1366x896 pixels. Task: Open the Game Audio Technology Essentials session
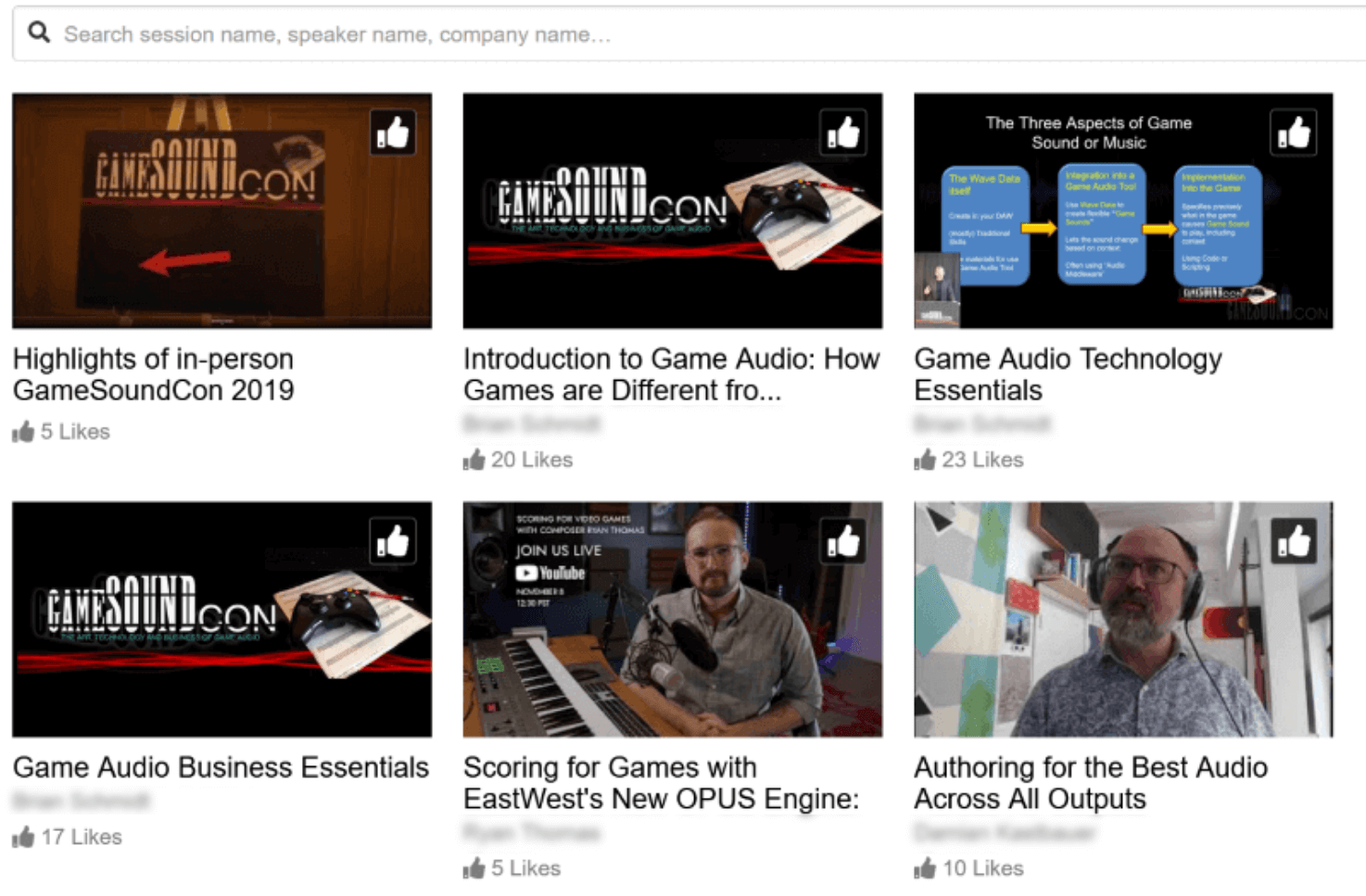pos(1068,374)
